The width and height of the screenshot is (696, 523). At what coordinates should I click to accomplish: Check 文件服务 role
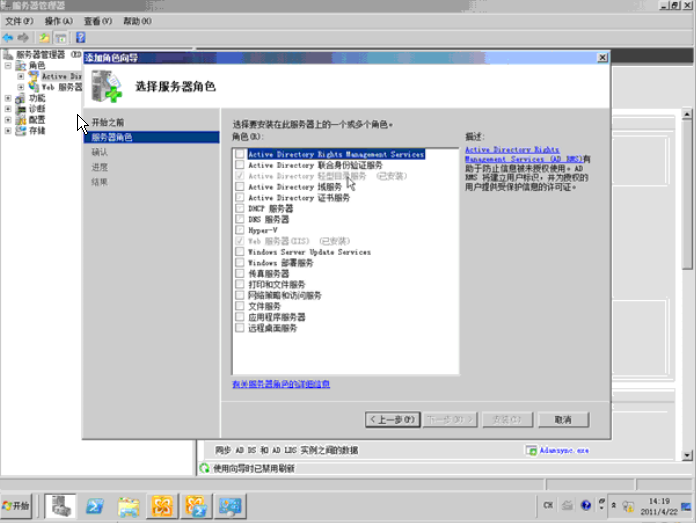point(240,306)
